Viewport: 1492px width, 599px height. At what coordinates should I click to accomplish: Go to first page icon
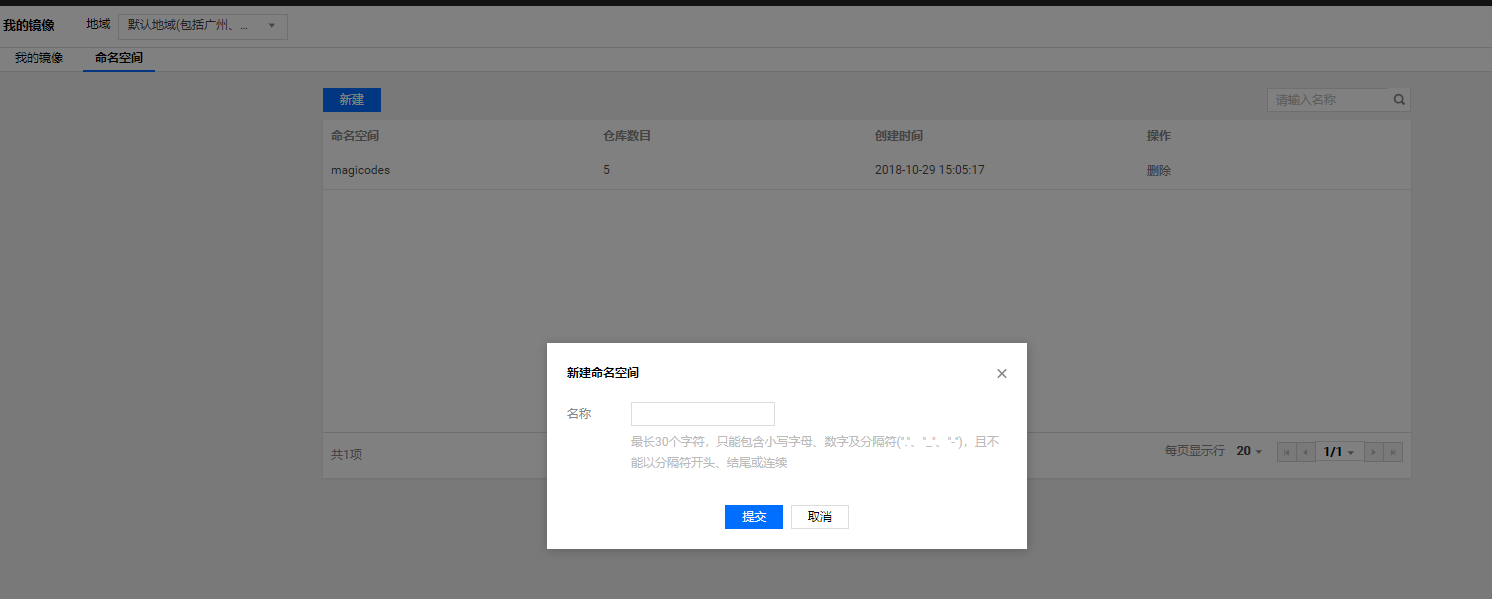click(1286, 452)
